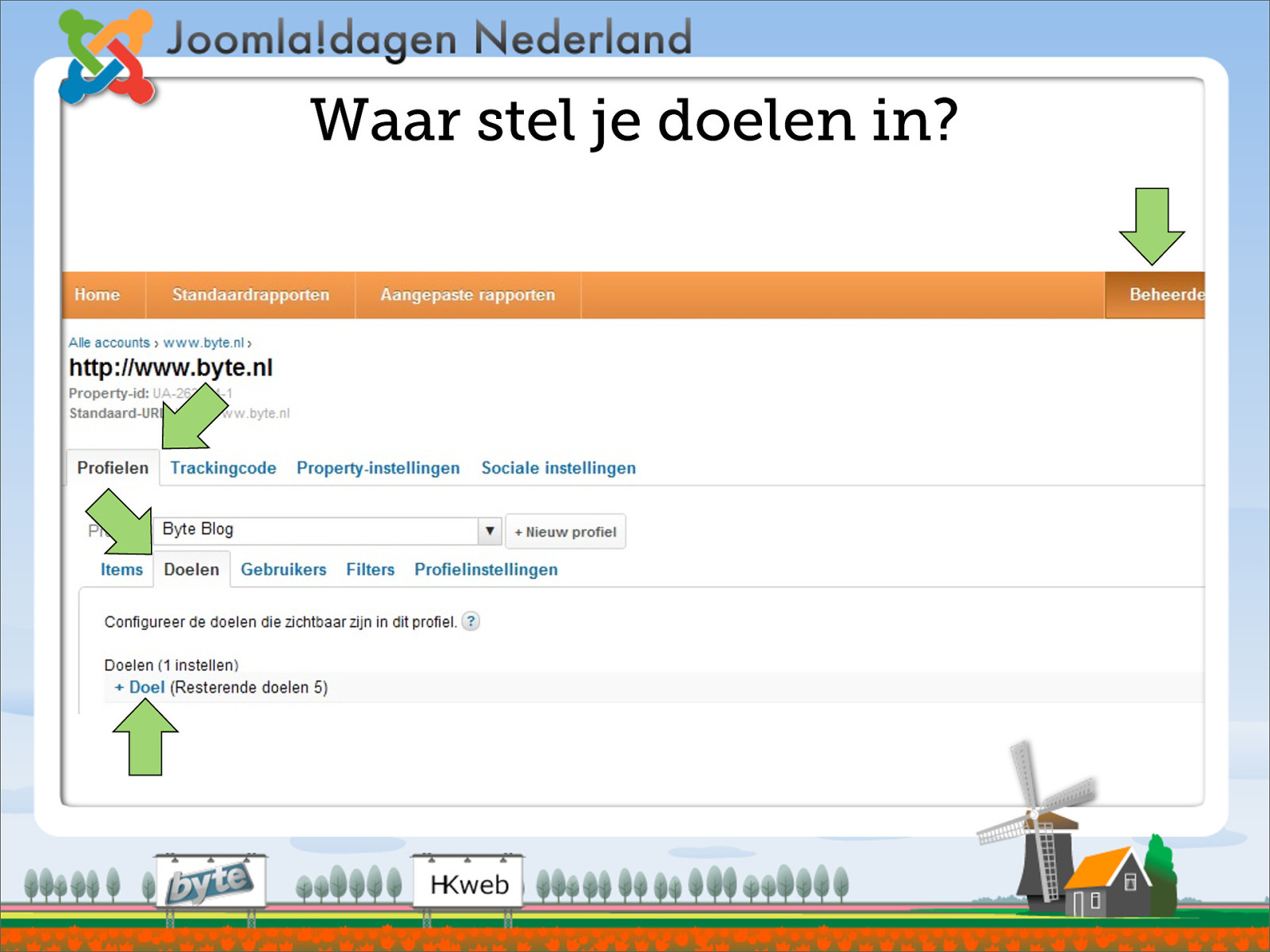Click the profile dropdown arrow
Viewport: 1270px width, 952px height.
(x=490, y=531)
